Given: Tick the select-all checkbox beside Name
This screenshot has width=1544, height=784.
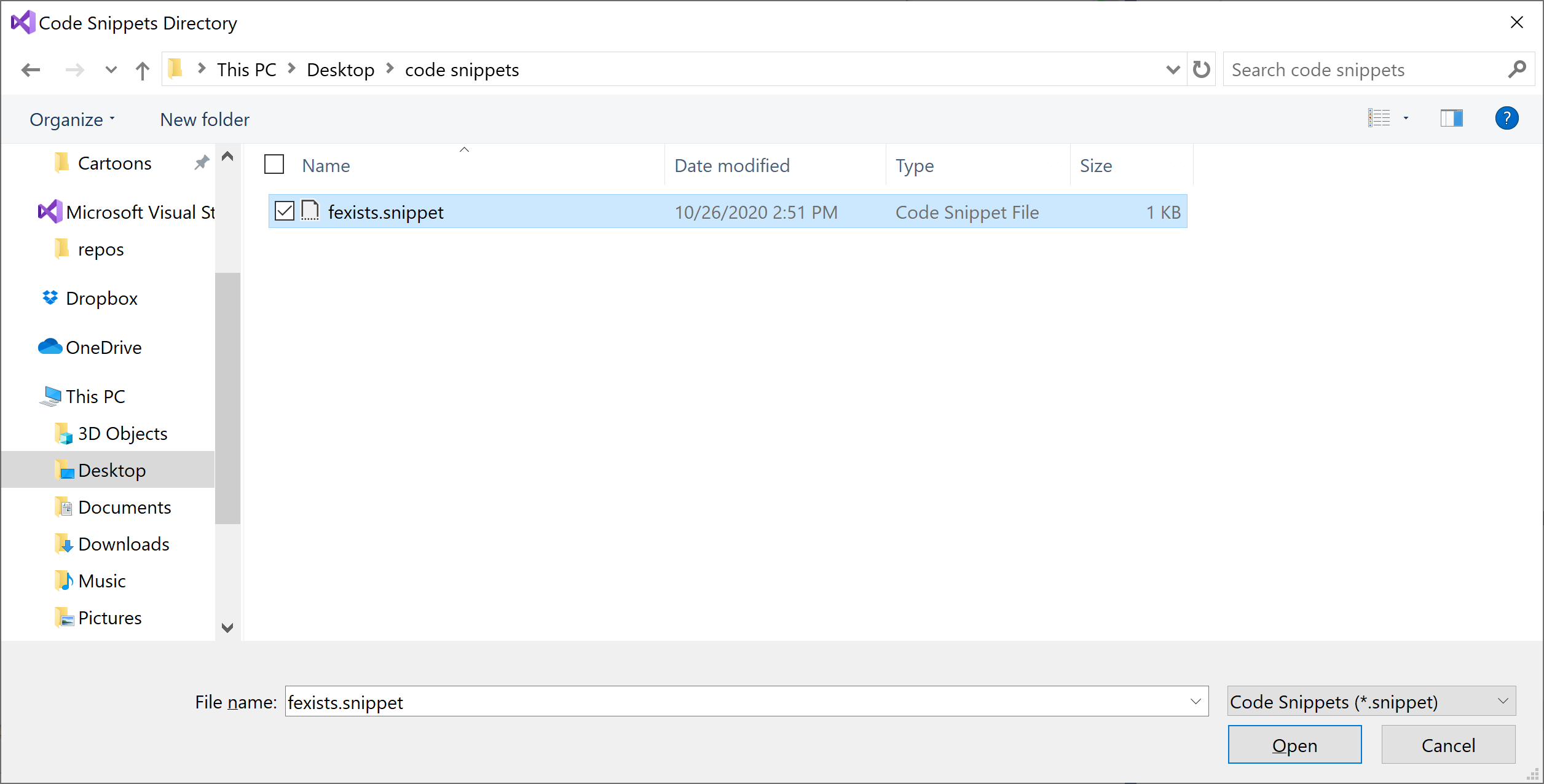Looking at the screenshot, I should (274, 165).
